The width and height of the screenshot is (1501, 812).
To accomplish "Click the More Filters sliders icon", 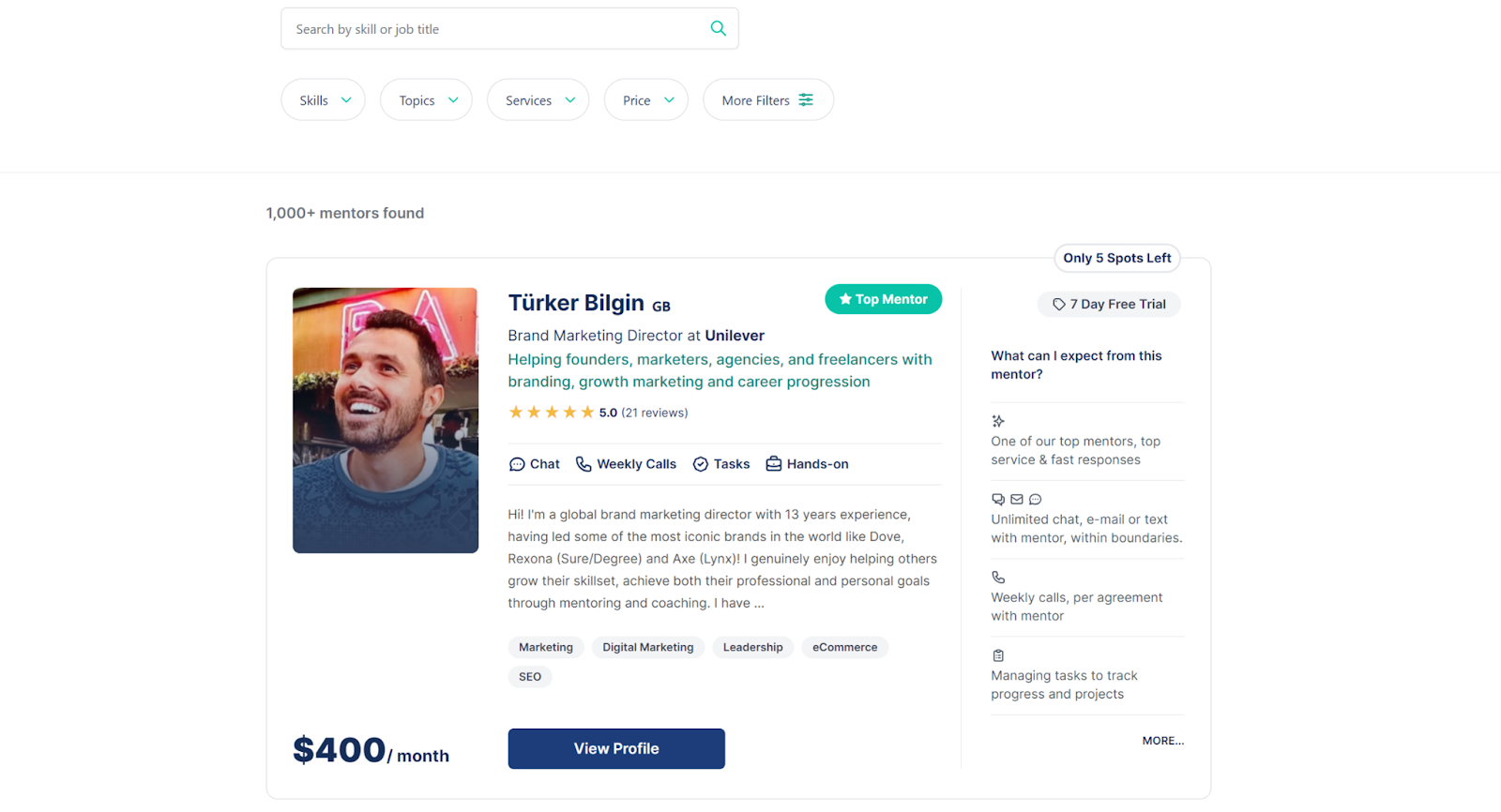I will pyautogui.click(x=806, y=100).
